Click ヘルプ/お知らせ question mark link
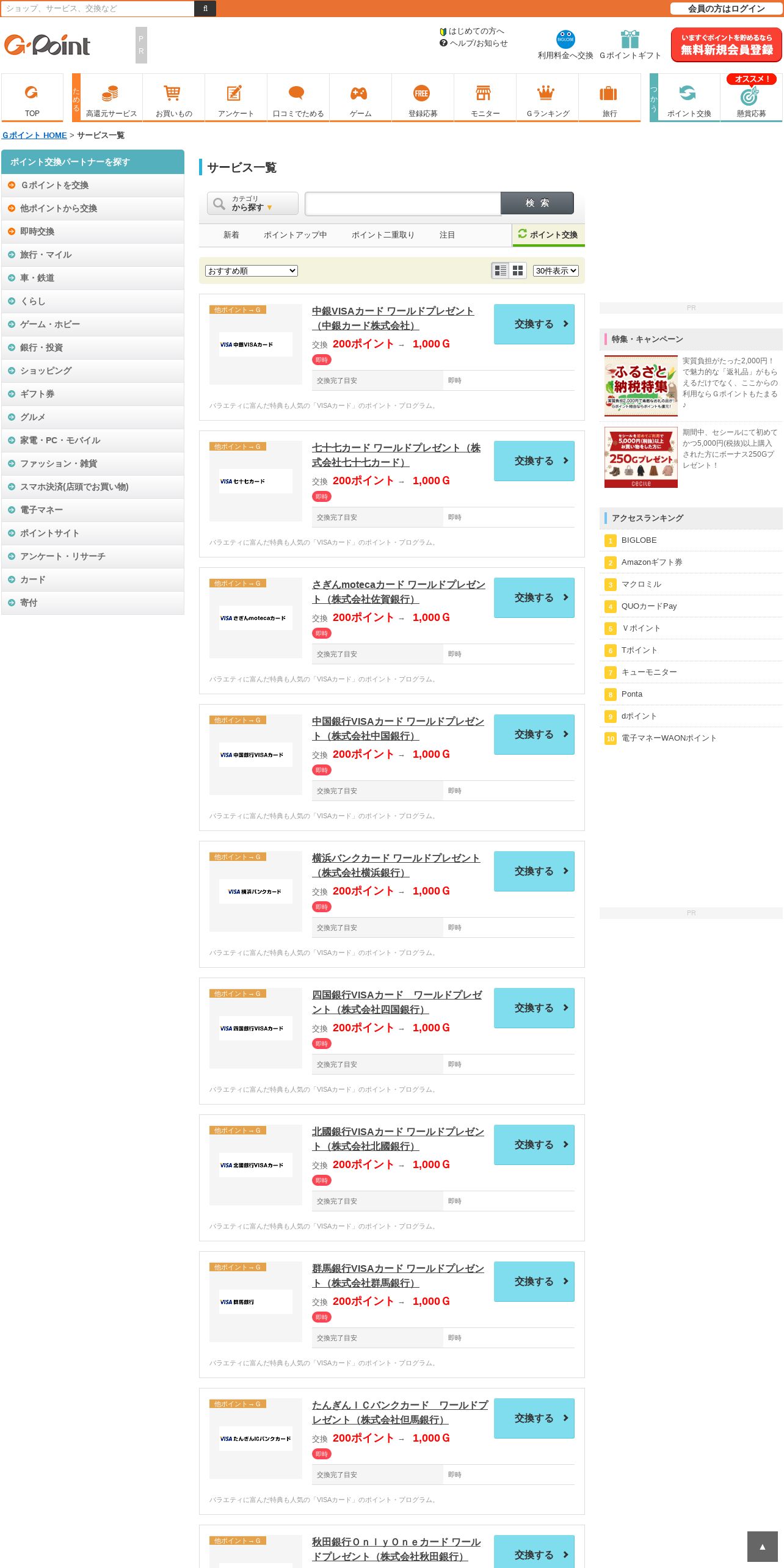 474,43
